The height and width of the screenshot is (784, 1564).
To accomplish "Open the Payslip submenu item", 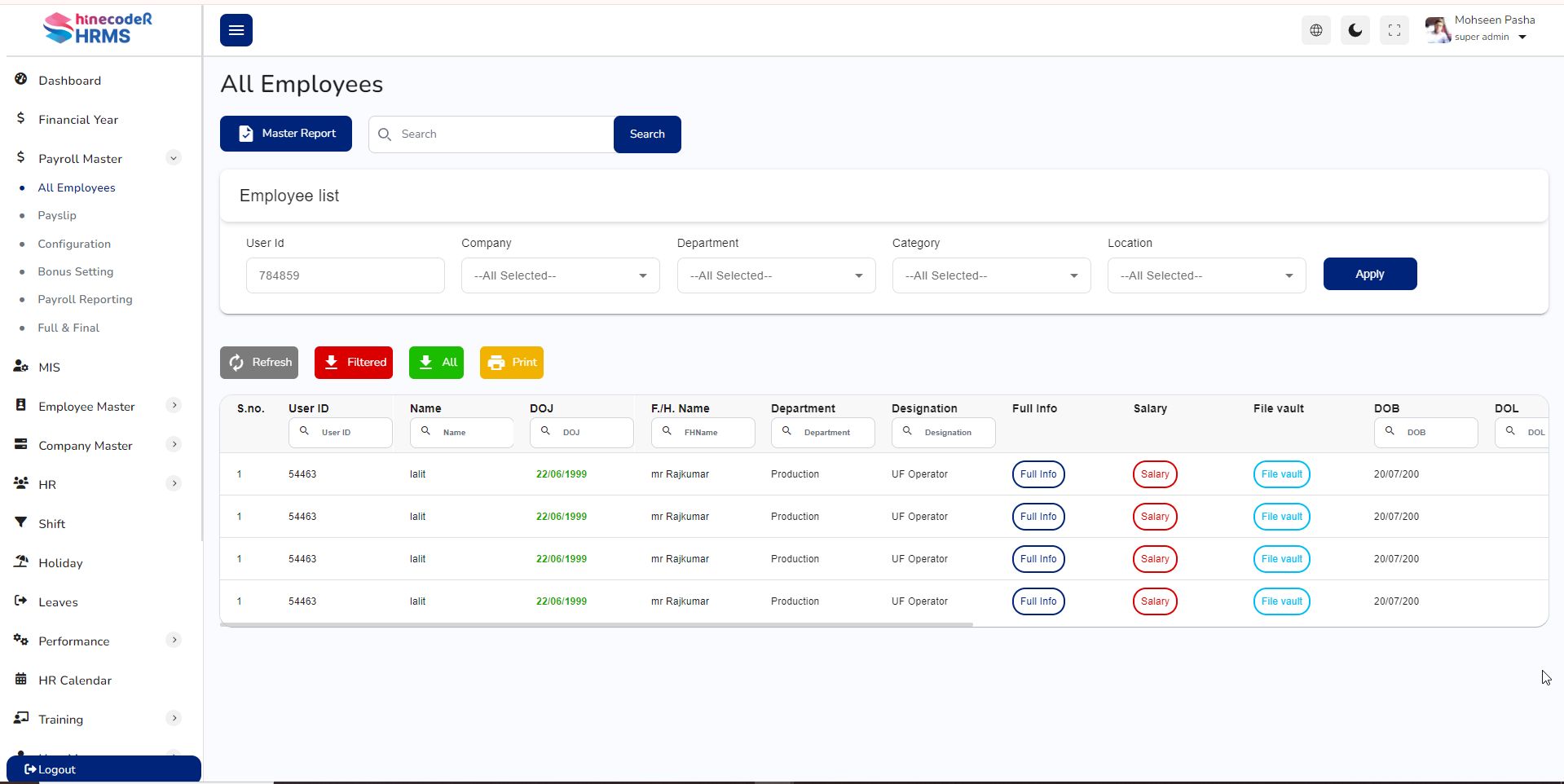I will point(57,215).
